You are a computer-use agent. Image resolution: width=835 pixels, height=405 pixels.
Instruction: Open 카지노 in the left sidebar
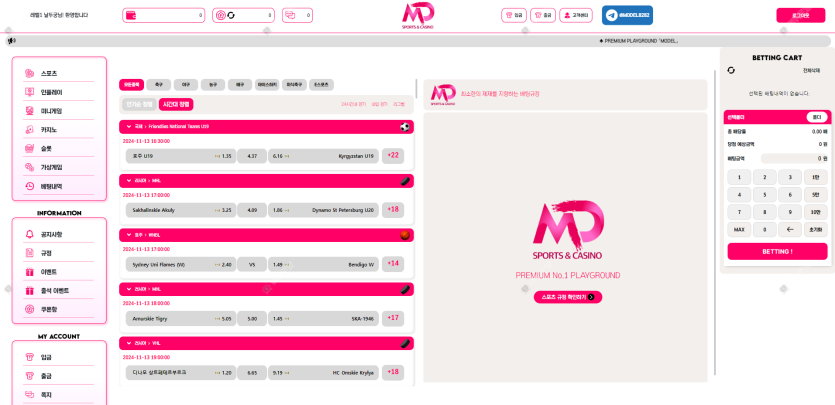59,130
